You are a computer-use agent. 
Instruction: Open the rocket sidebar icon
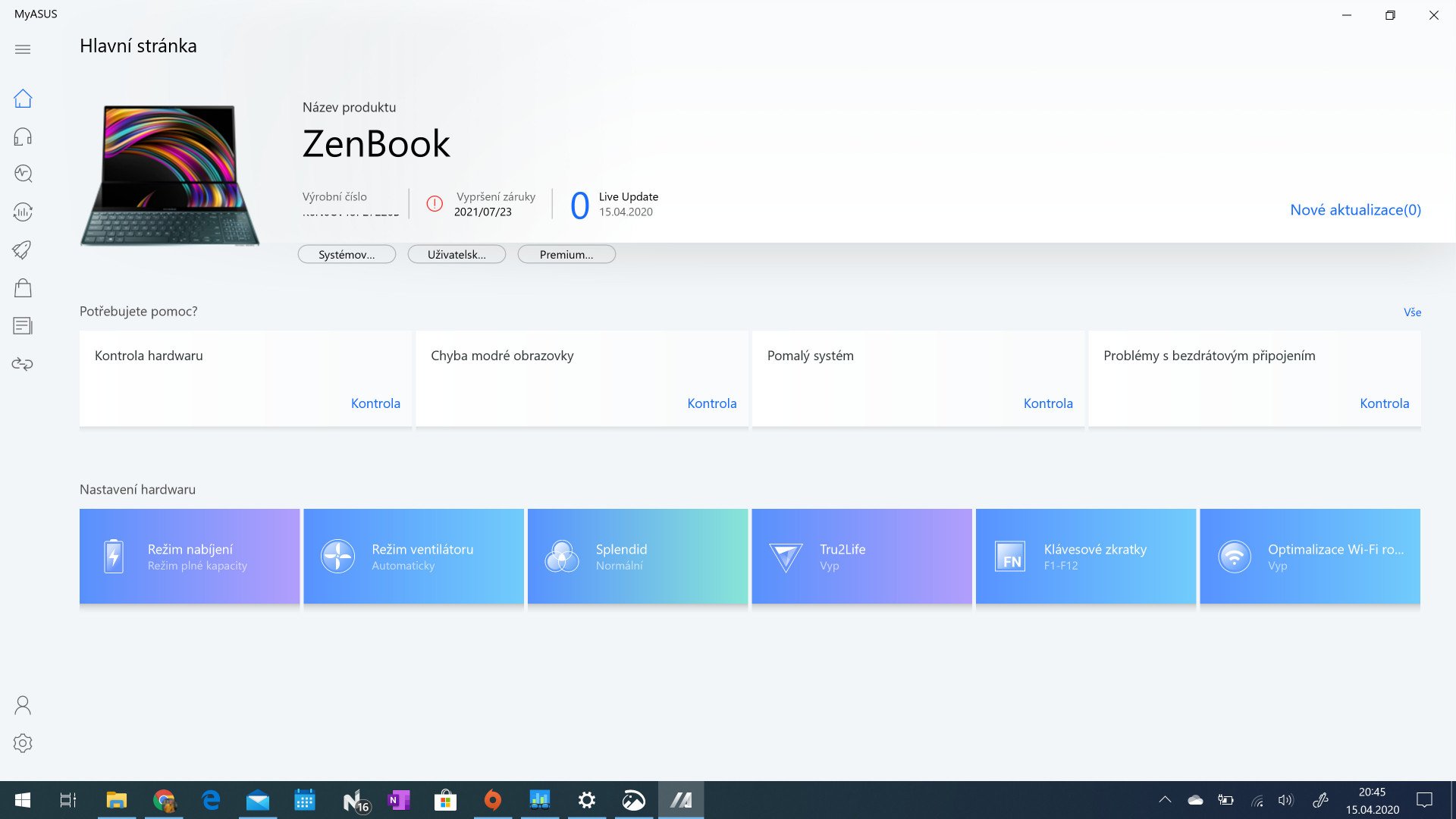[23, 249]
